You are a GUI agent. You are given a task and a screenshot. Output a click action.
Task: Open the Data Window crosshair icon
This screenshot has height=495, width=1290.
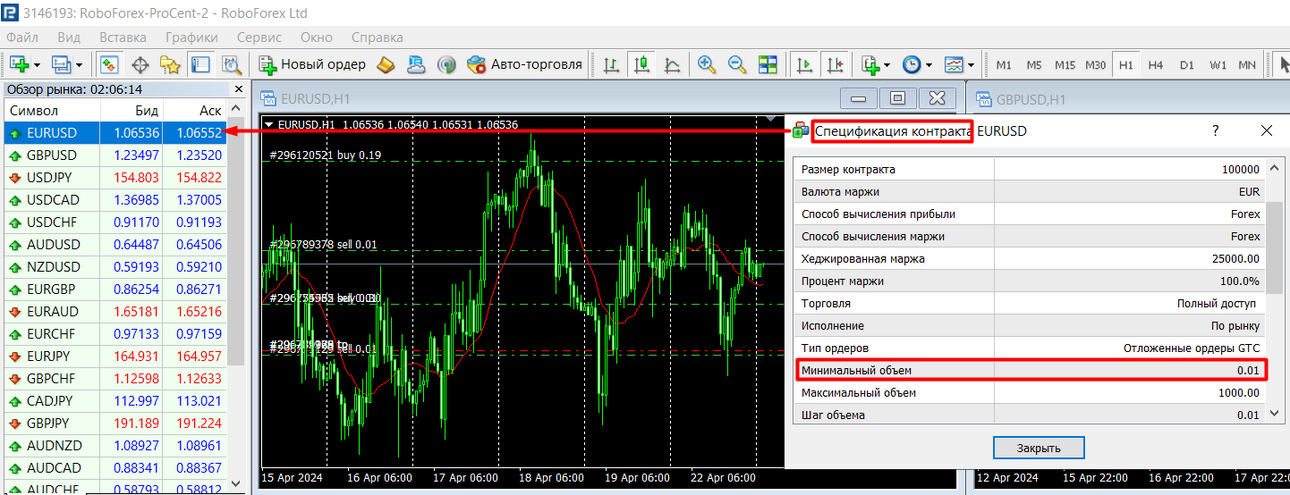coord(141,64)
